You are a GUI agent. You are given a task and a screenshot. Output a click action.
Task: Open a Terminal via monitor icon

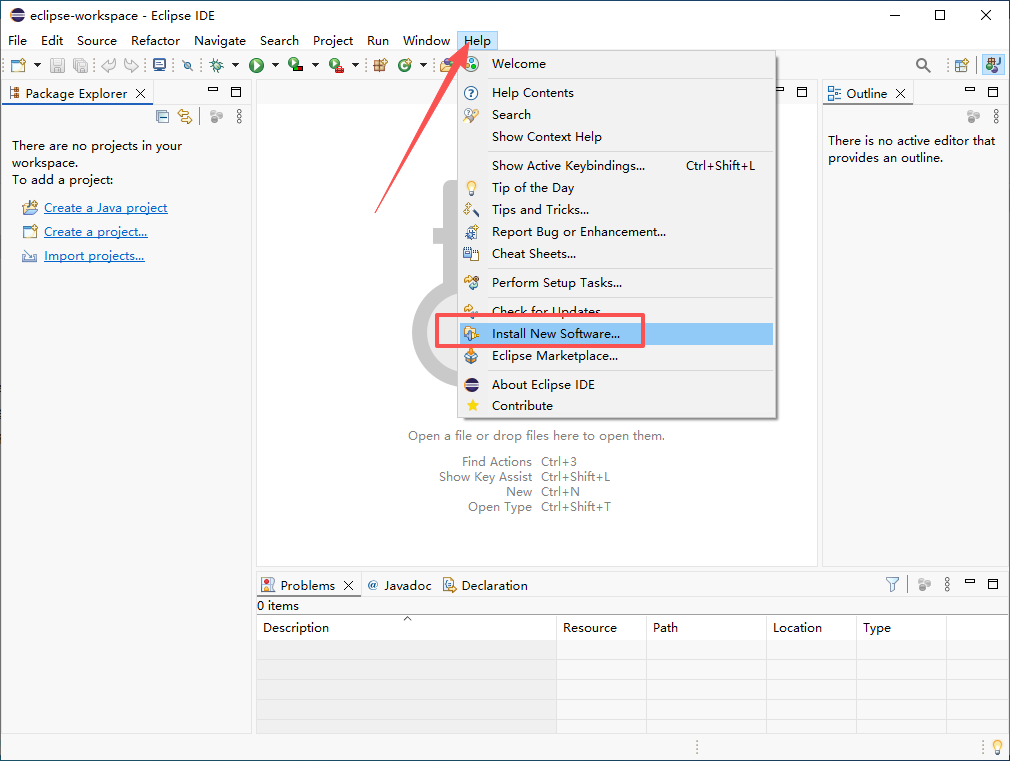(x=159, y=65)
